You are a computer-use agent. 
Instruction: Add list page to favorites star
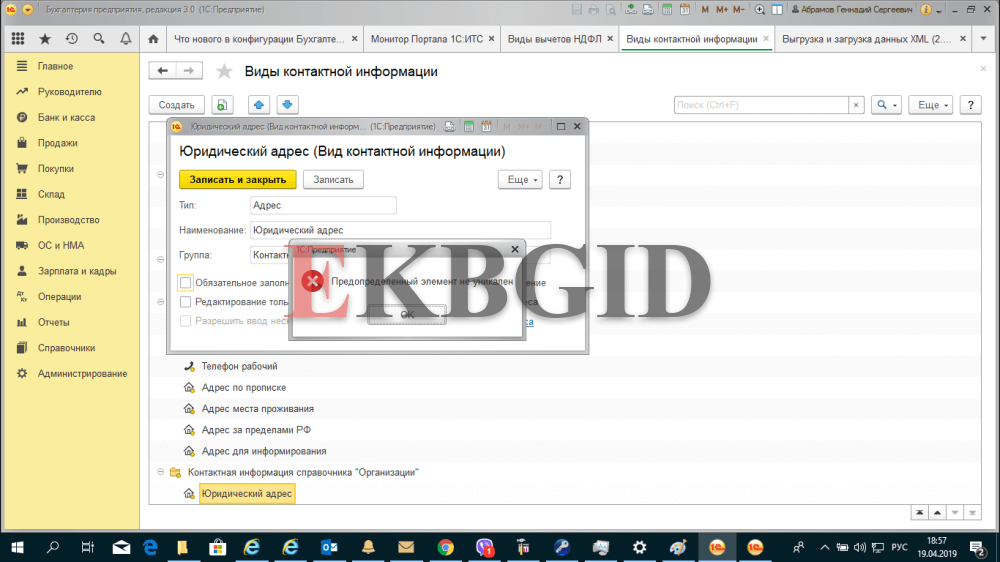pyautogui.click(x=224, y=71)
